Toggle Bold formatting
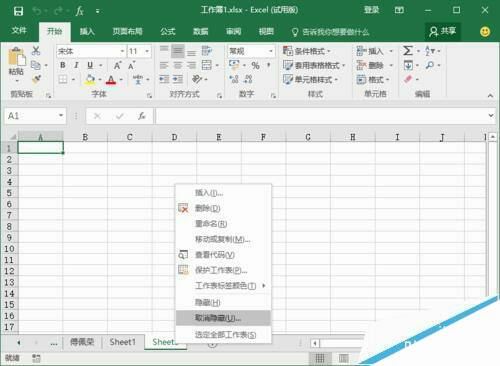Viewport: 500px width, 366px height. pos(63,65)
